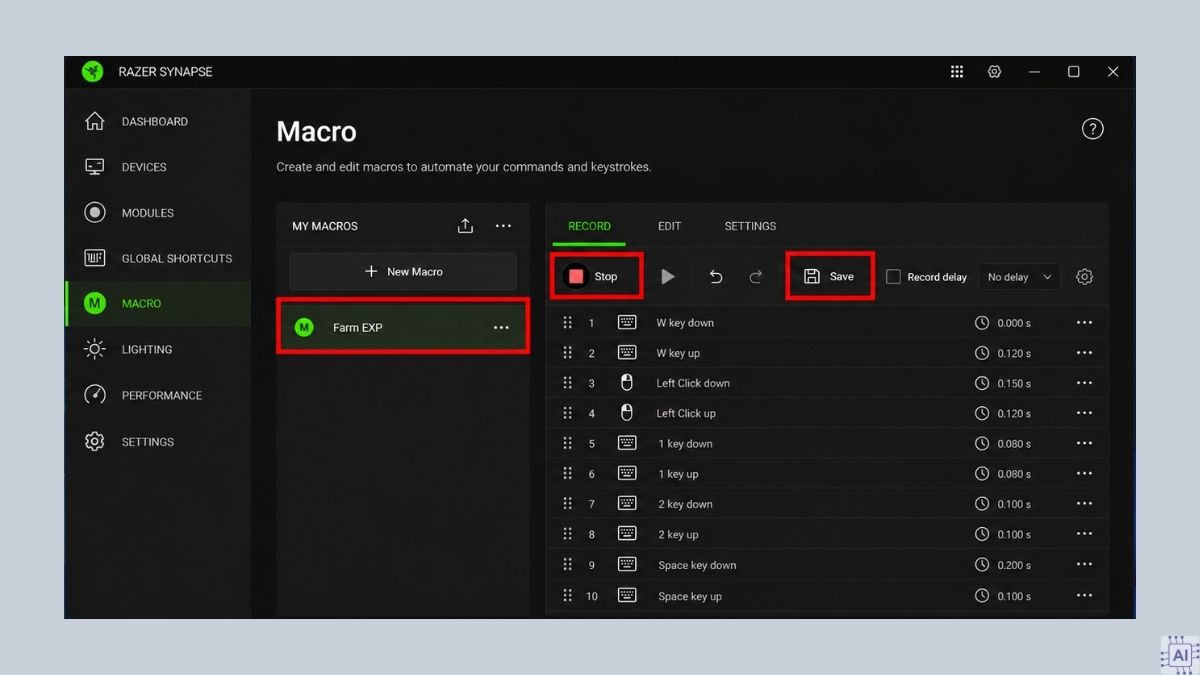
Task: Select the 'Space key down' row text
Action: tap(697, 565)
